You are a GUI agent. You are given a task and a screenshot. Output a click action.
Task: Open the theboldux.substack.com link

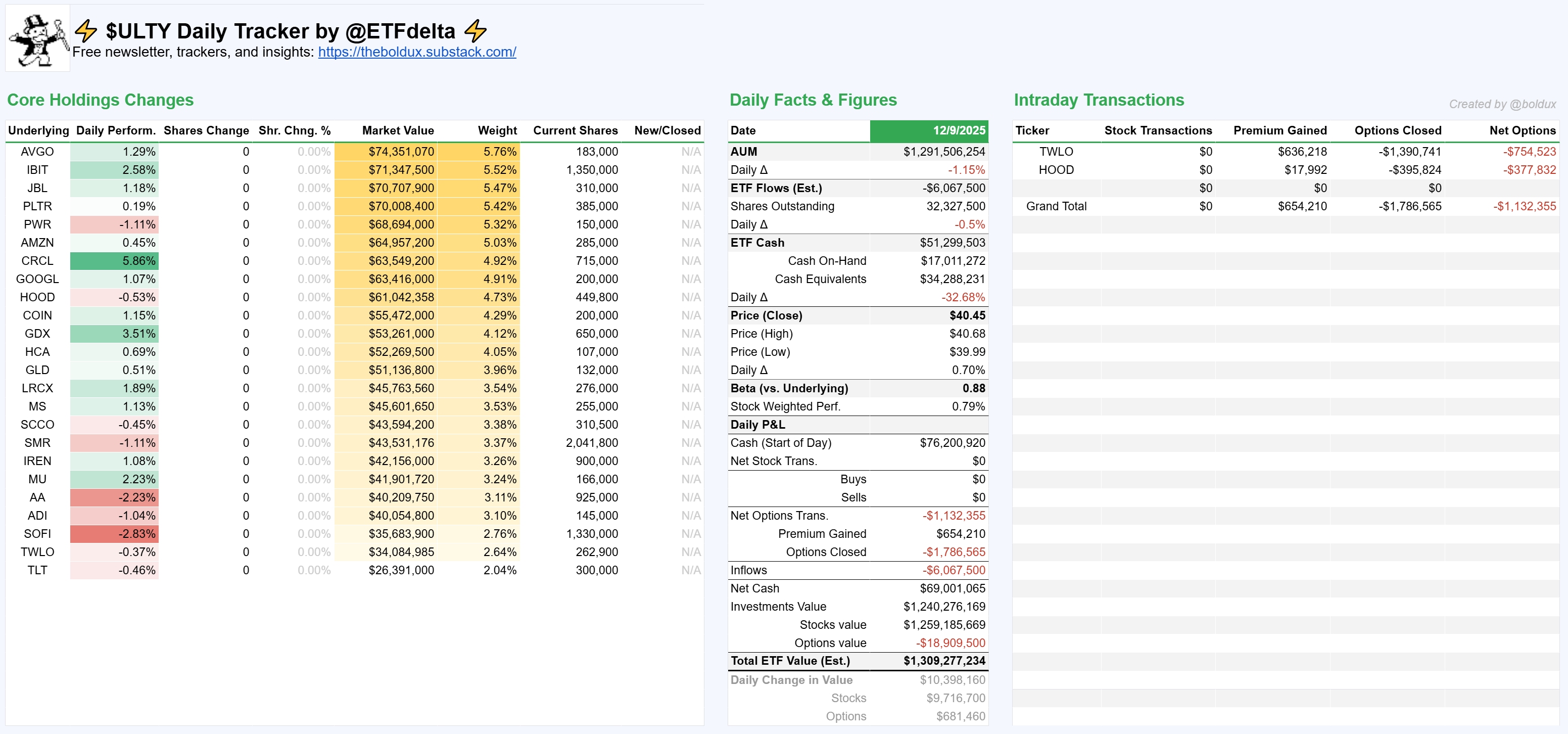coord(417,52)
